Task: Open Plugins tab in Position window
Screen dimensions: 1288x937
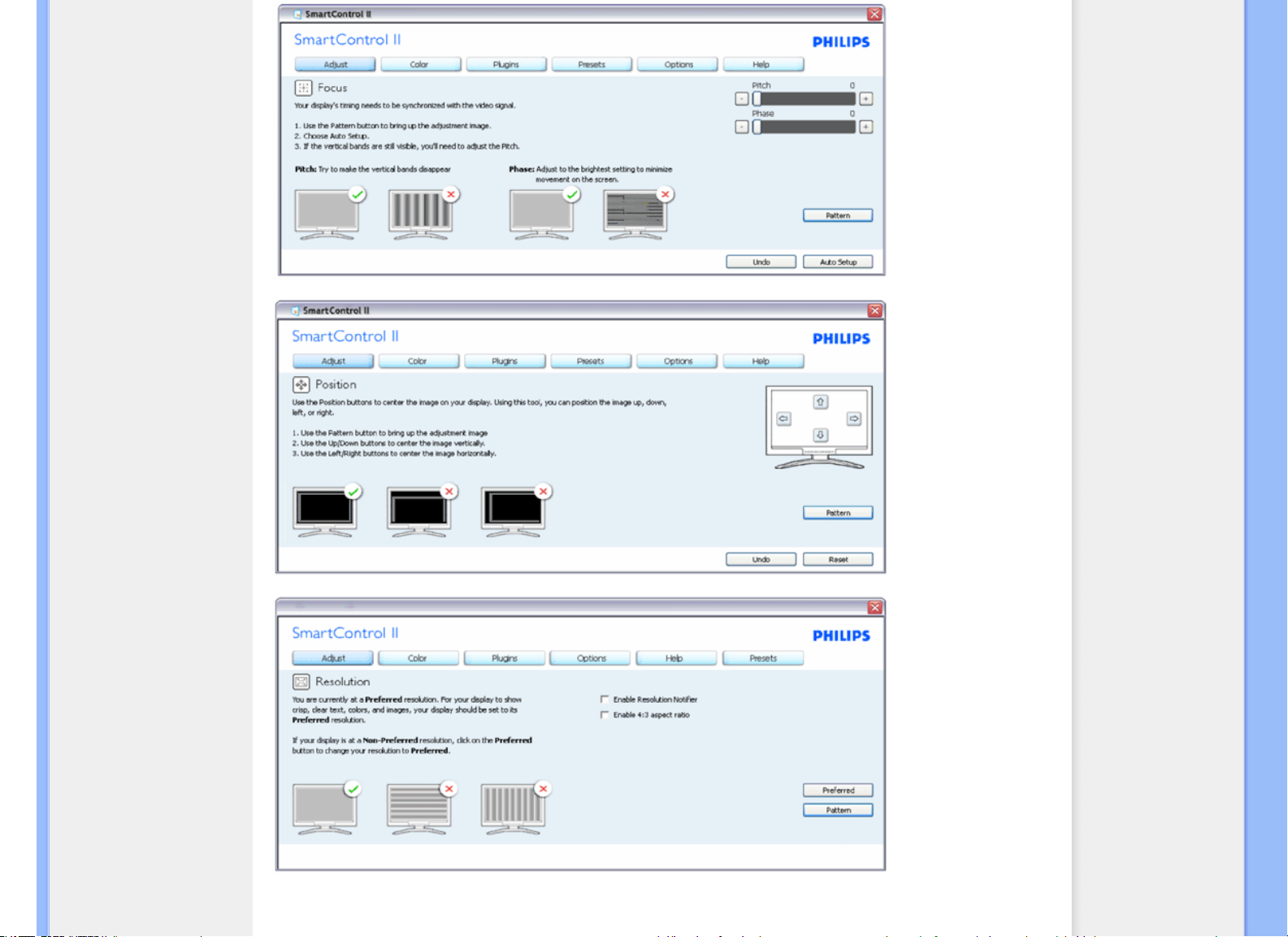Action: pos(505,361)
